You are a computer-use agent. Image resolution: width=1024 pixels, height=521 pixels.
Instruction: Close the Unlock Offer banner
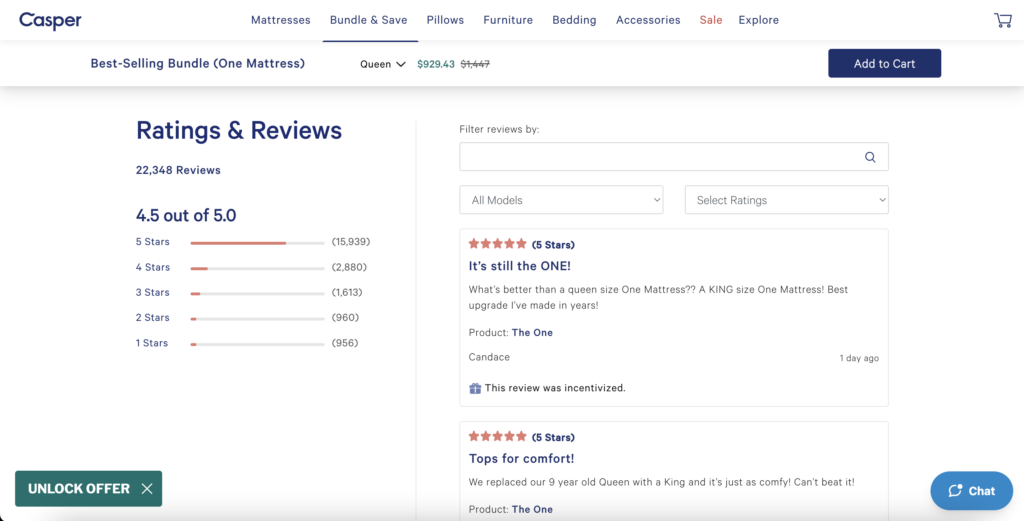(x=147, y=489)
